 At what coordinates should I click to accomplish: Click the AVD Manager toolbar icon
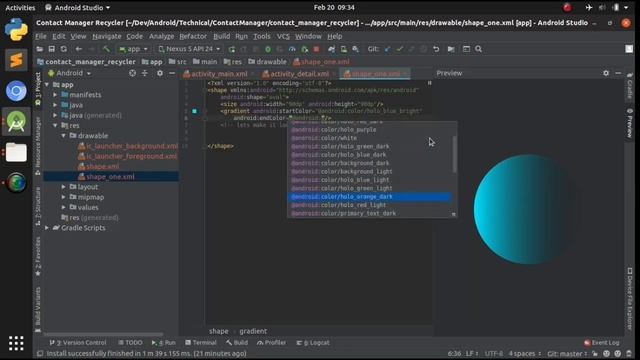(344, 49)
